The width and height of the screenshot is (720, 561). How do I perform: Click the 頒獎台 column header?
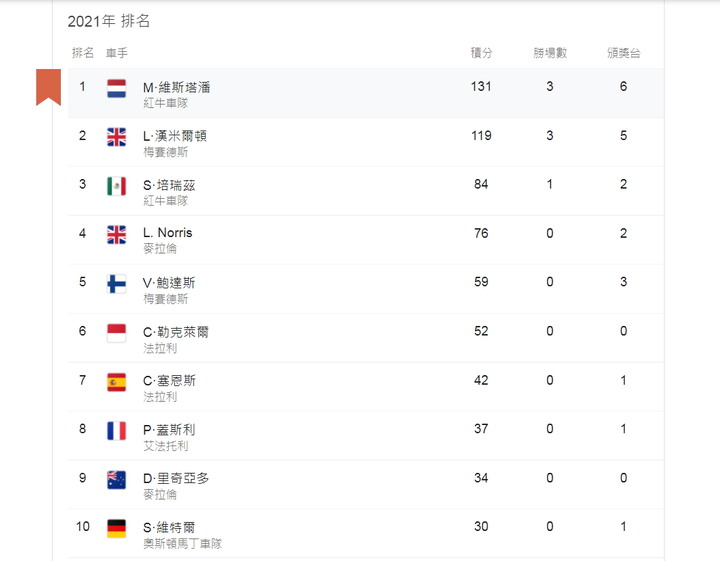coord(623,53)
